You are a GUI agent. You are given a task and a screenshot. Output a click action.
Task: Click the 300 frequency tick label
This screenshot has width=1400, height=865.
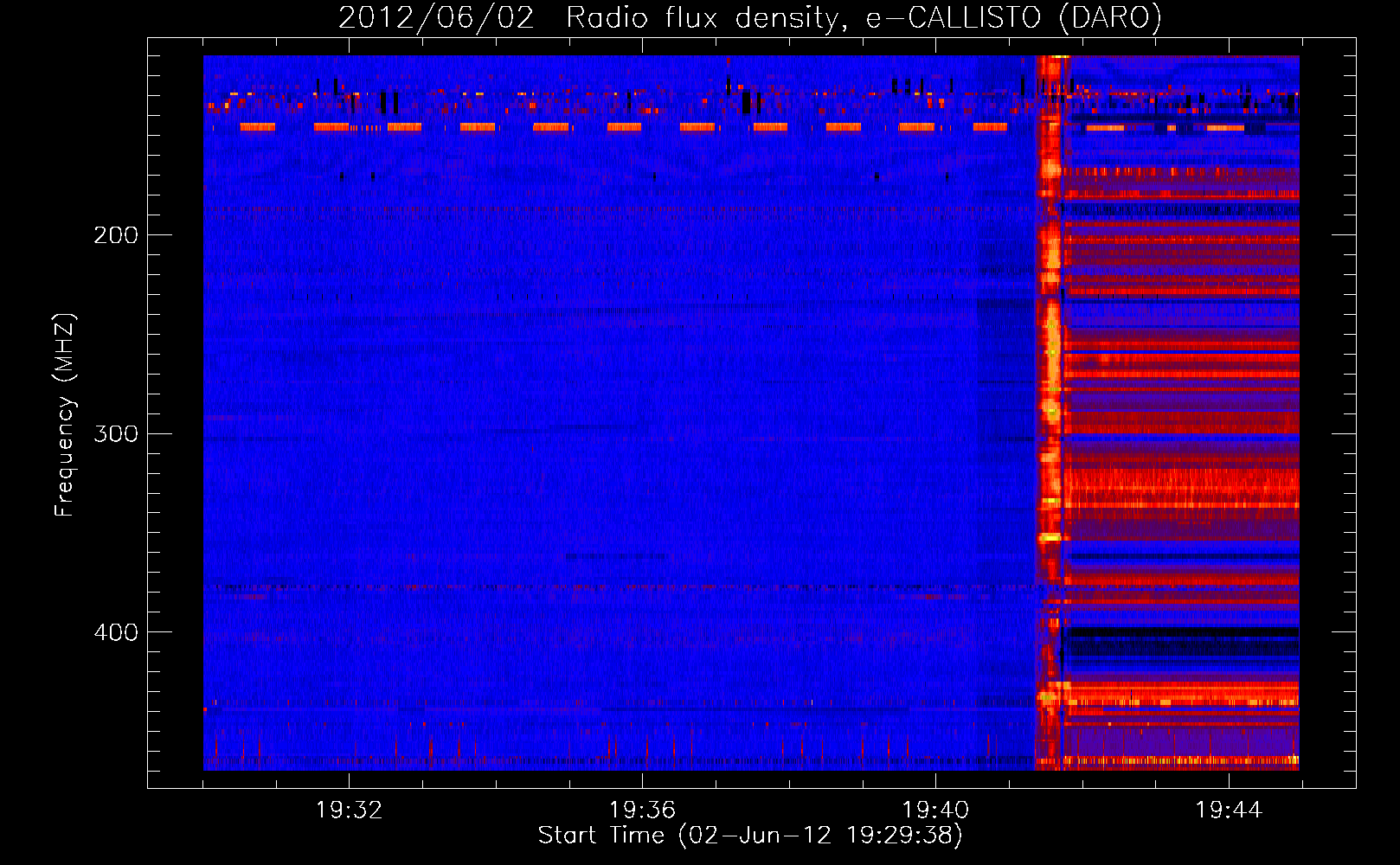(116, 433)
